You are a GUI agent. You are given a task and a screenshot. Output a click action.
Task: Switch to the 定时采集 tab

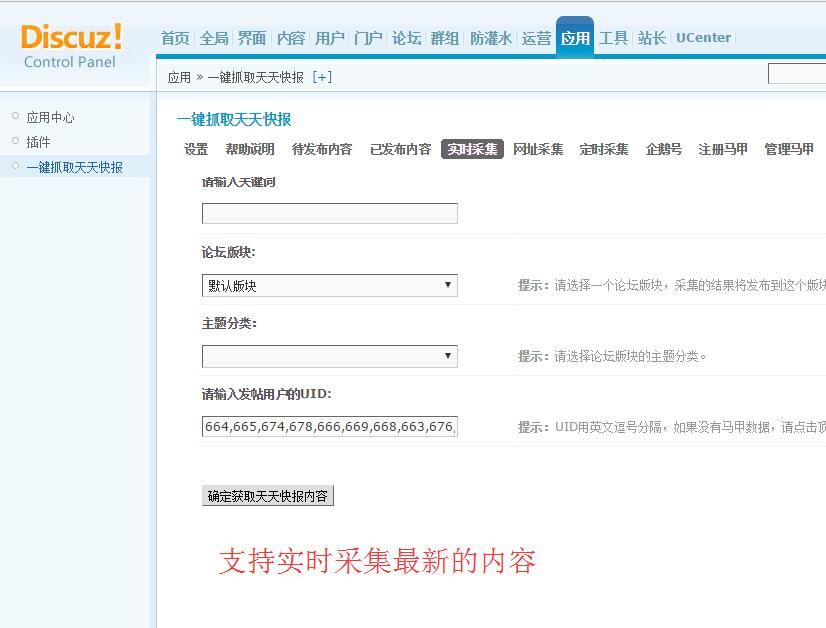click(604, 149)
